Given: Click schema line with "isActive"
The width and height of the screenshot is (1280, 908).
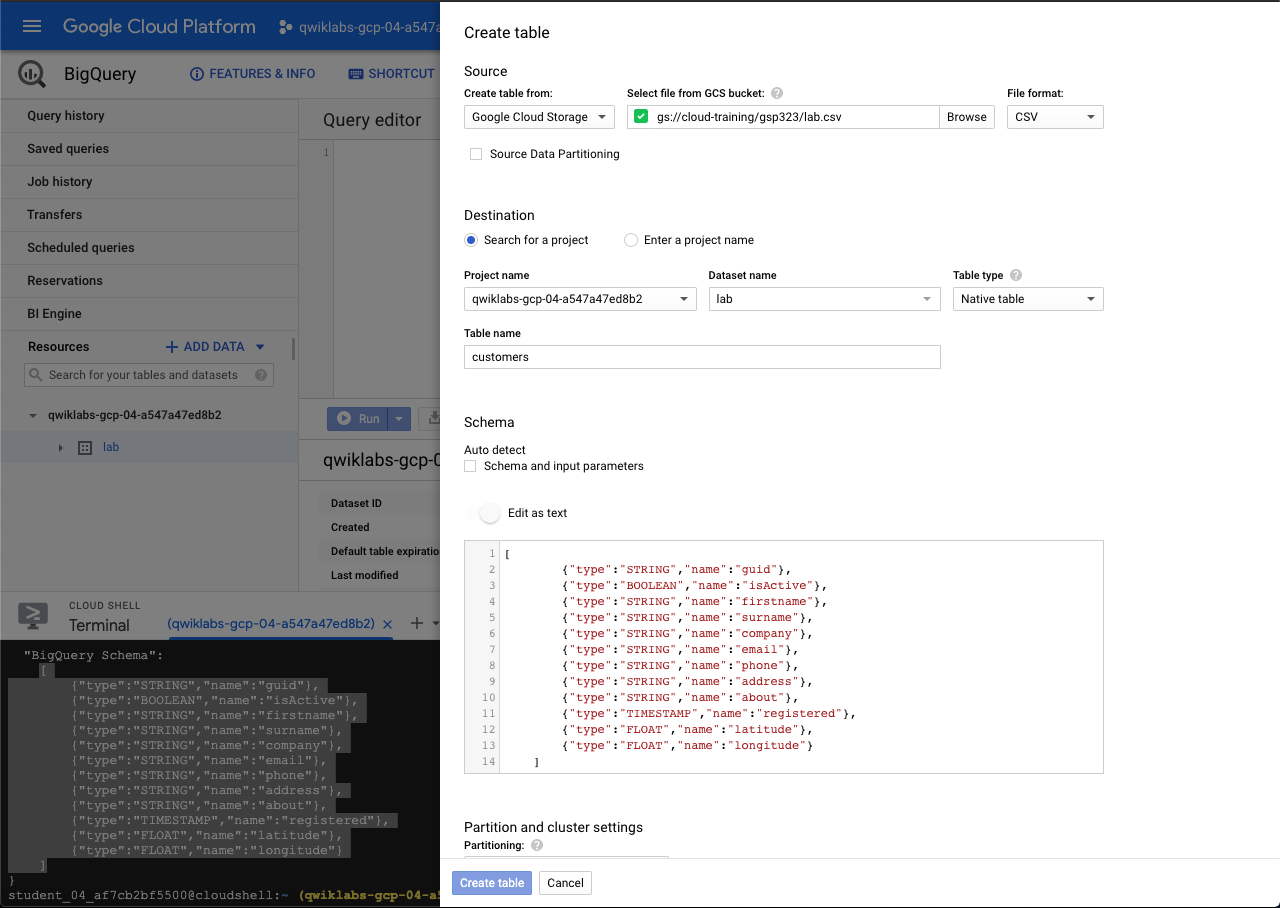Looking at the screenshot, I should [x=694, y=586].
